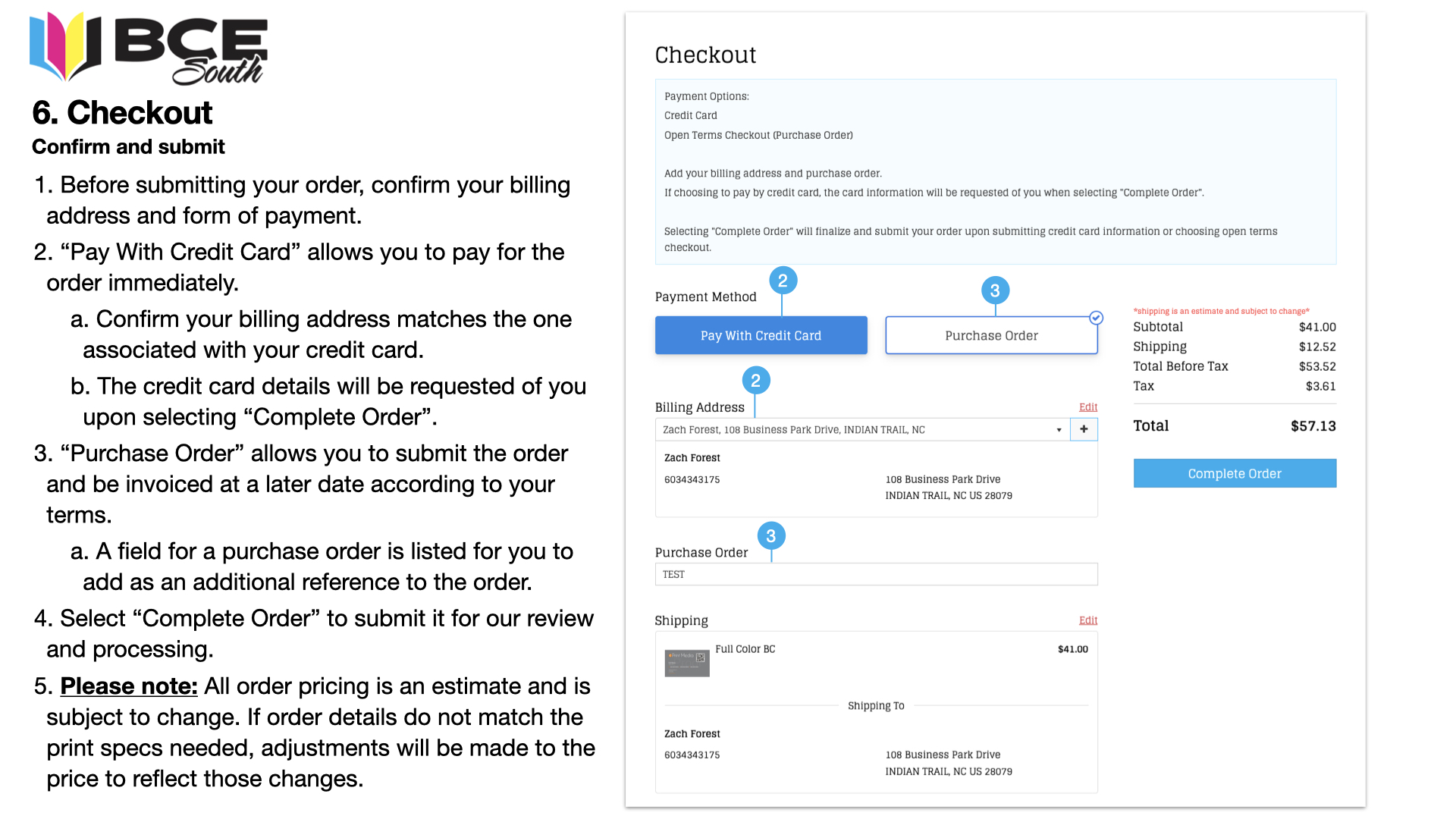
Task: Click the Complete Order button
Action: click(x=1235, y=473)
